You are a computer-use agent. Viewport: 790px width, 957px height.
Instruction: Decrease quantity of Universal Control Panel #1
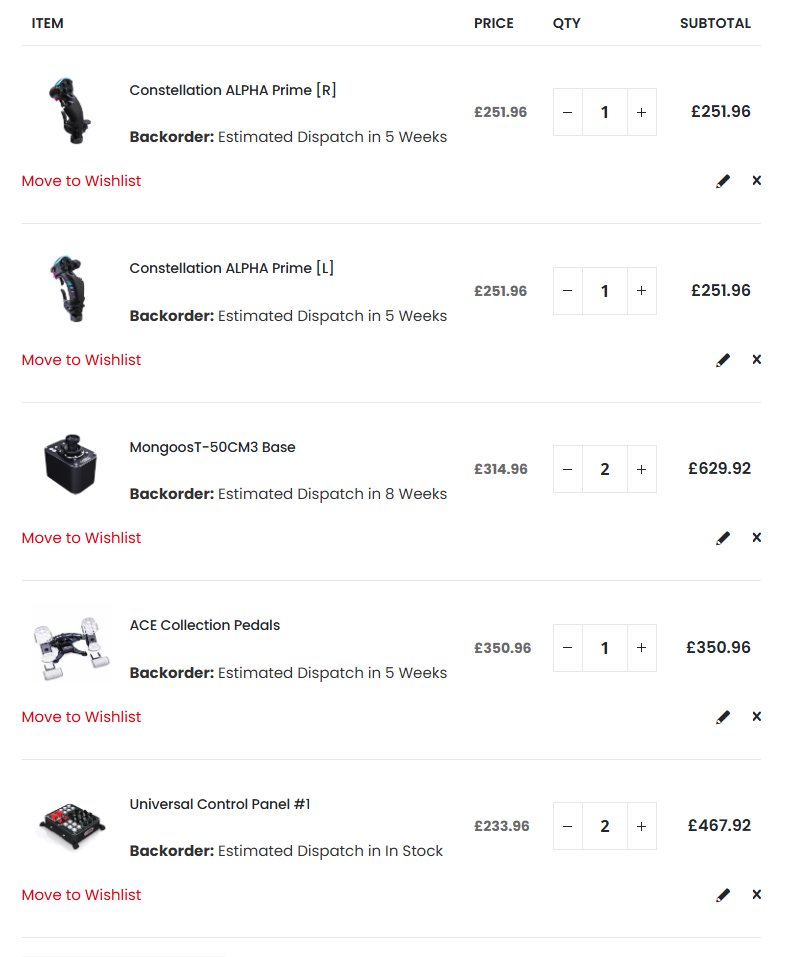pos(568,826)
